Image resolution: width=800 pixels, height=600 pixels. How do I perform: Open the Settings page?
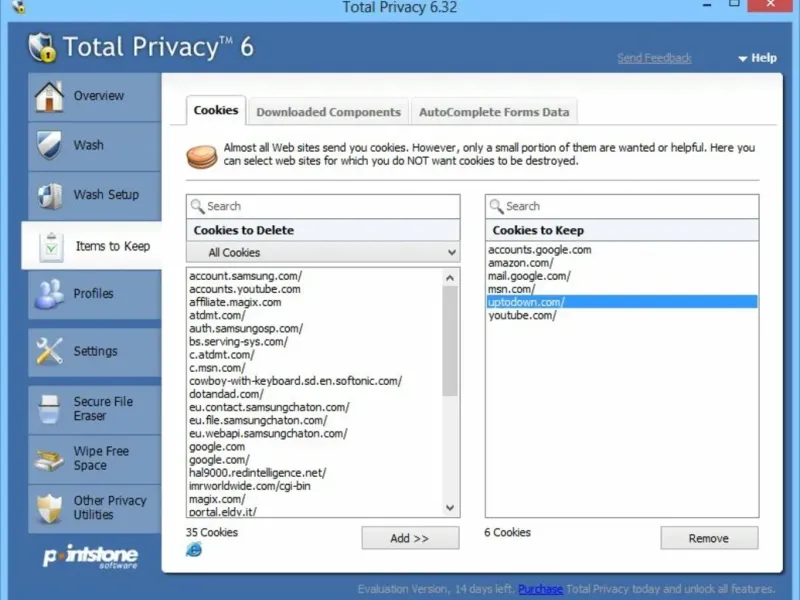[95, 352]
